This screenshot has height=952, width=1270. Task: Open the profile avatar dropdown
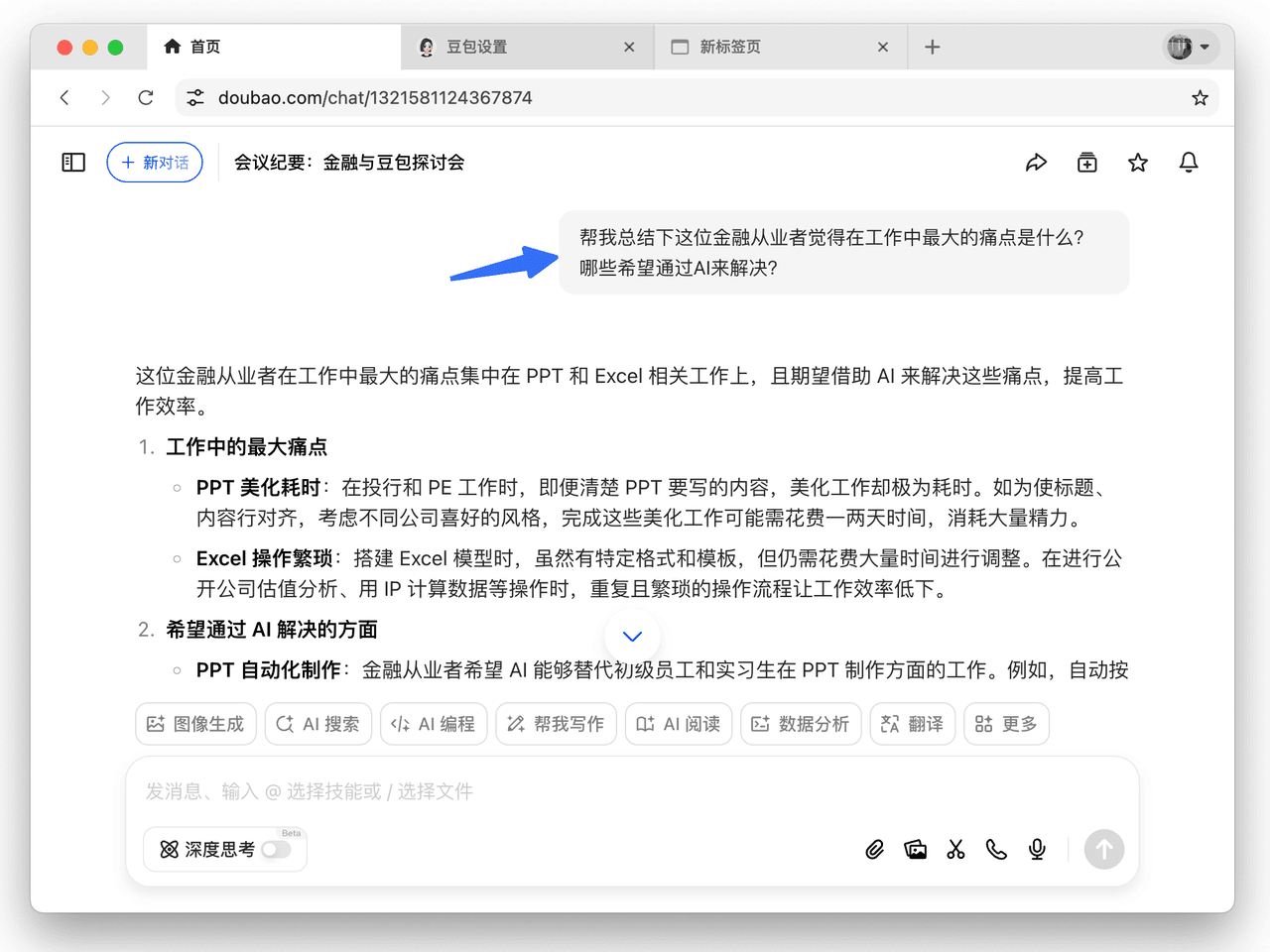[x=1190, y=47]
